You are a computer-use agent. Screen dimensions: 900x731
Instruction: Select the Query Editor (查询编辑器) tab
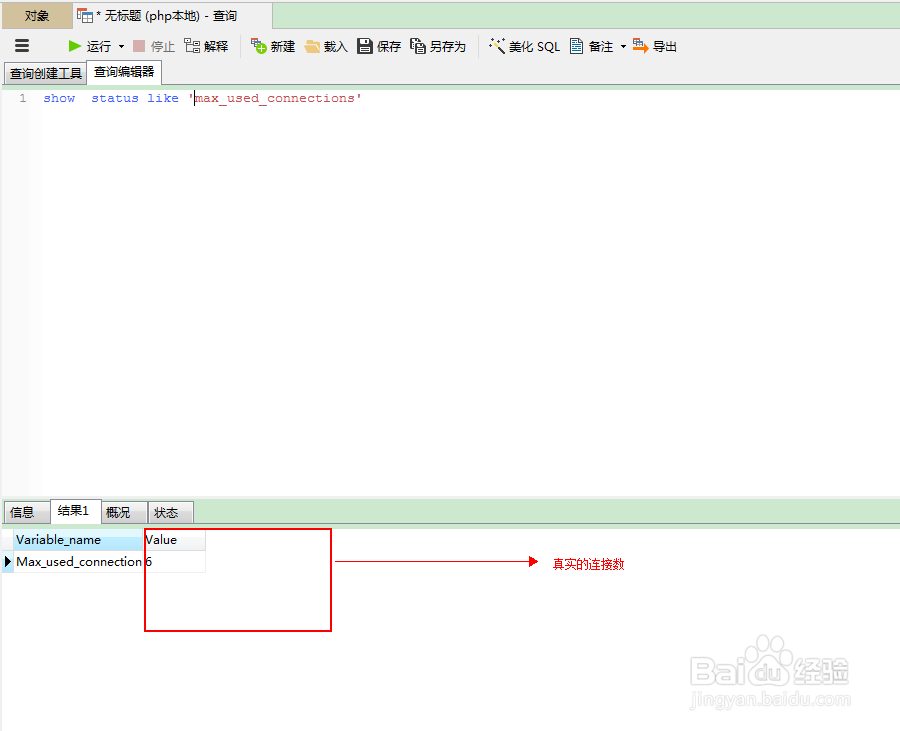124,72
